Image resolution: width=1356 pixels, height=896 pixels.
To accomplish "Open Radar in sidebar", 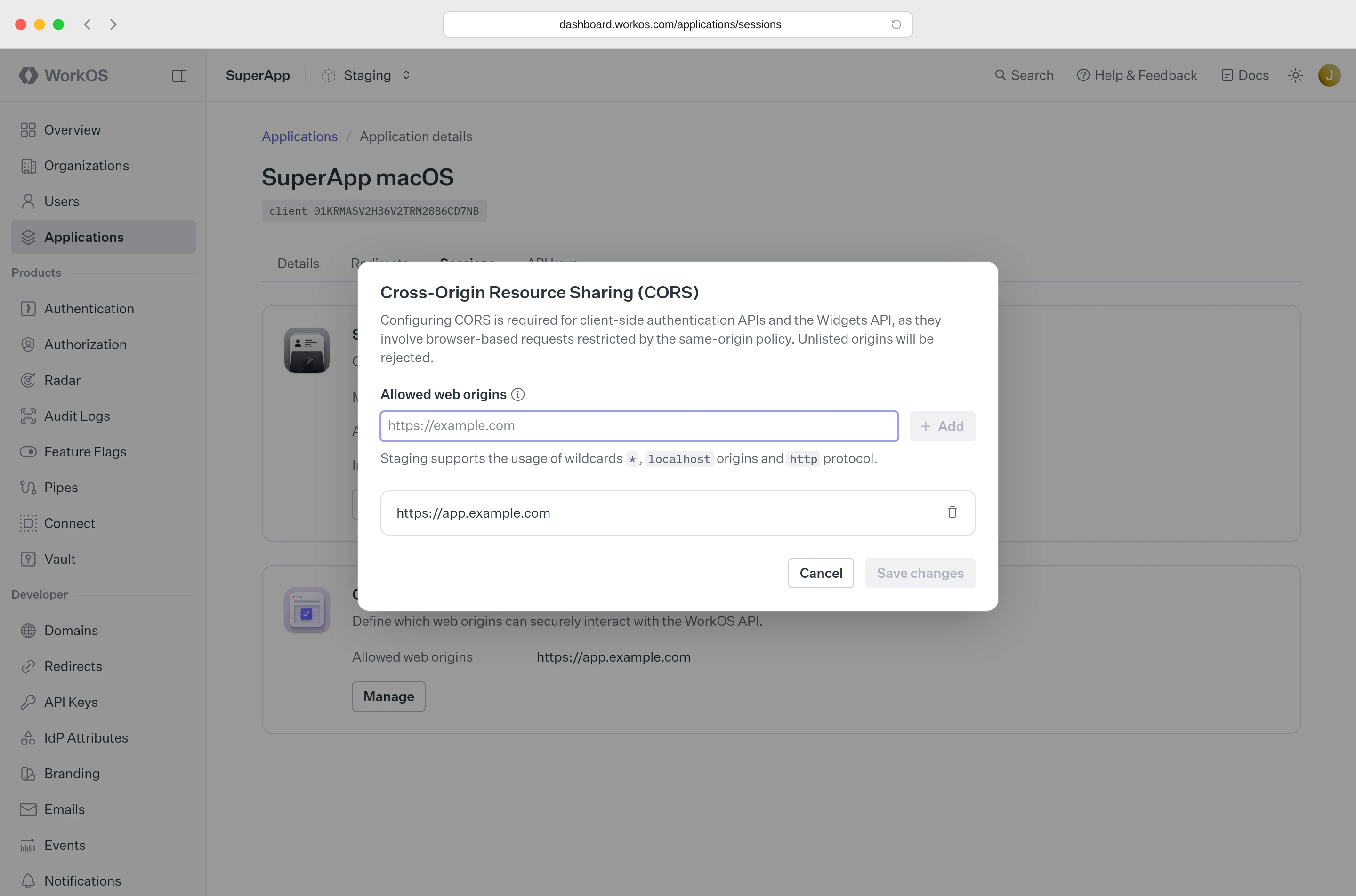I will [104, 380].
